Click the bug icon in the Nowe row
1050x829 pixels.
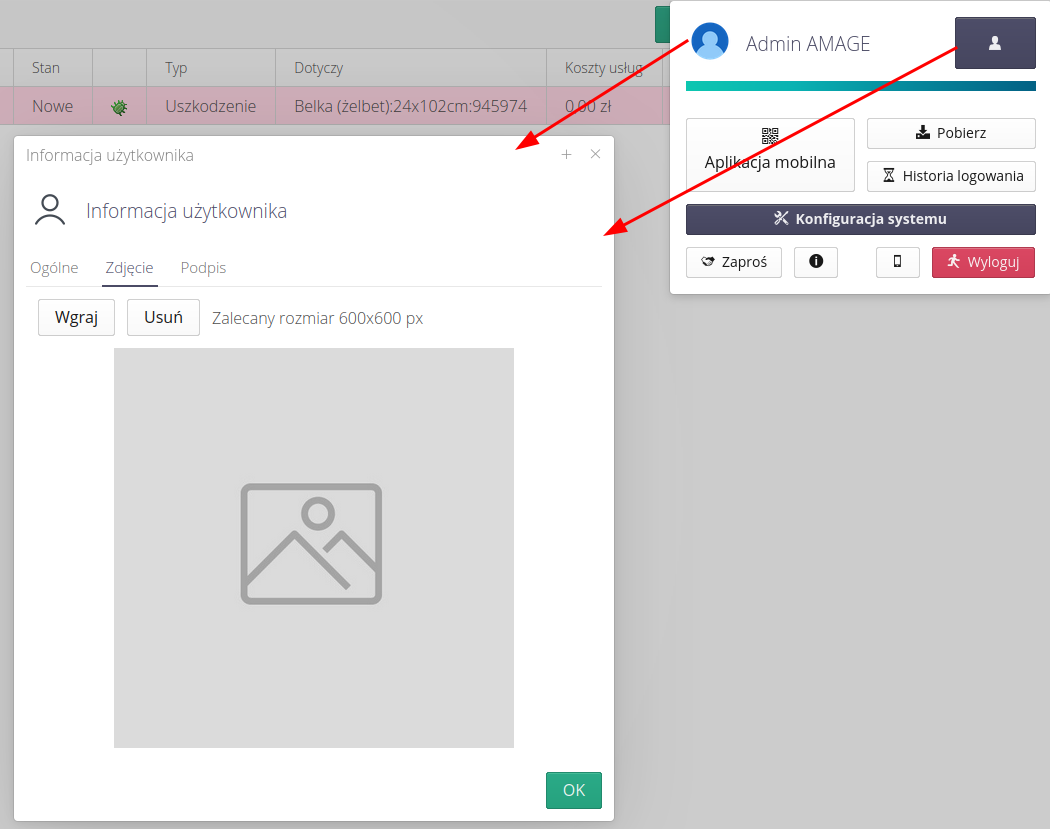coord(119,106)
